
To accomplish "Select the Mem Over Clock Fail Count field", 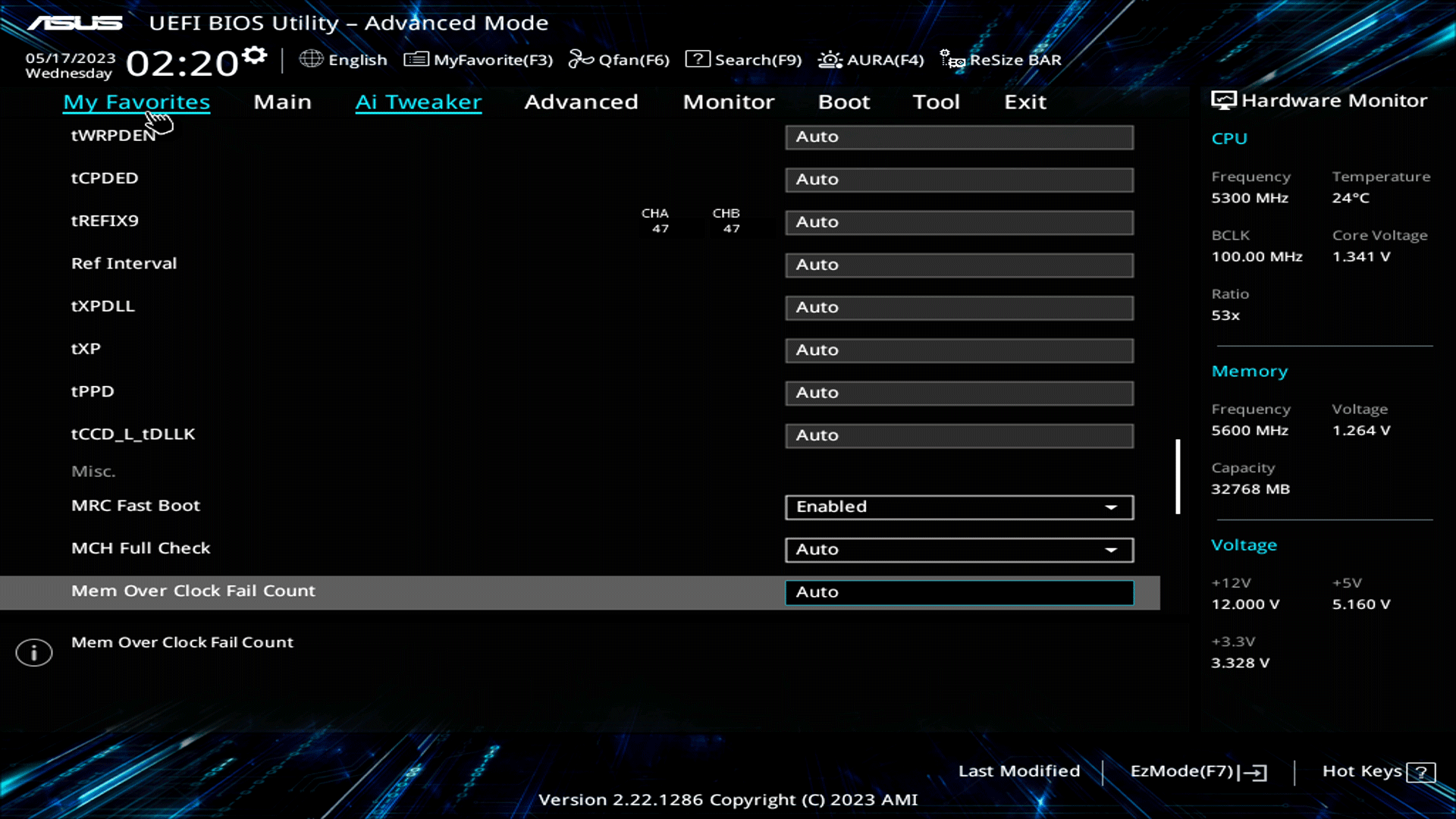I will pyautogui.click(x=959, y=592).
